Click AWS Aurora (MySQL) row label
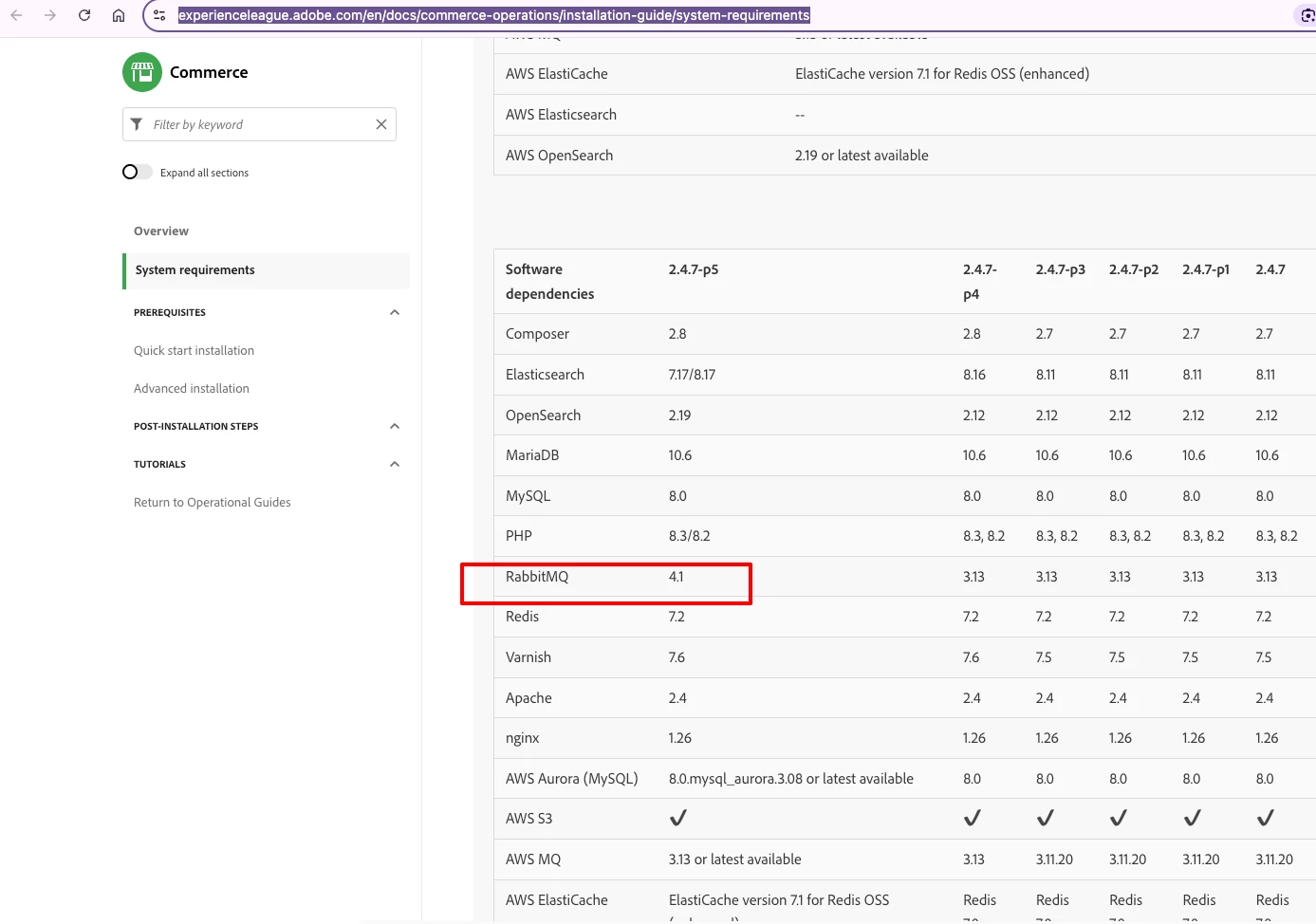The height and width of the screenshot is (924, 1316). click(572, 779)
